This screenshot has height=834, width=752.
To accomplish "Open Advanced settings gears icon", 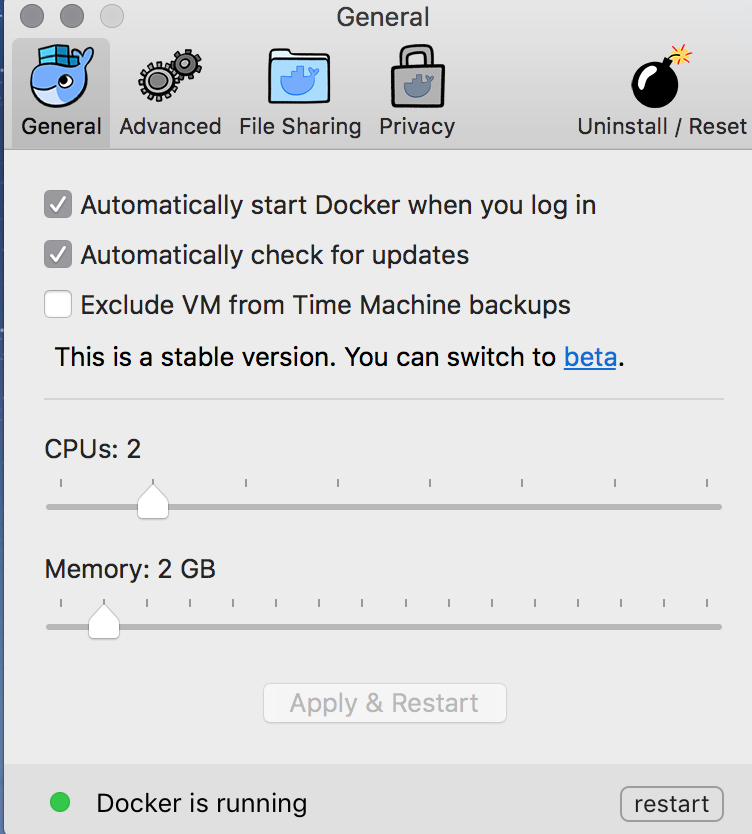I will click(170, 75).
